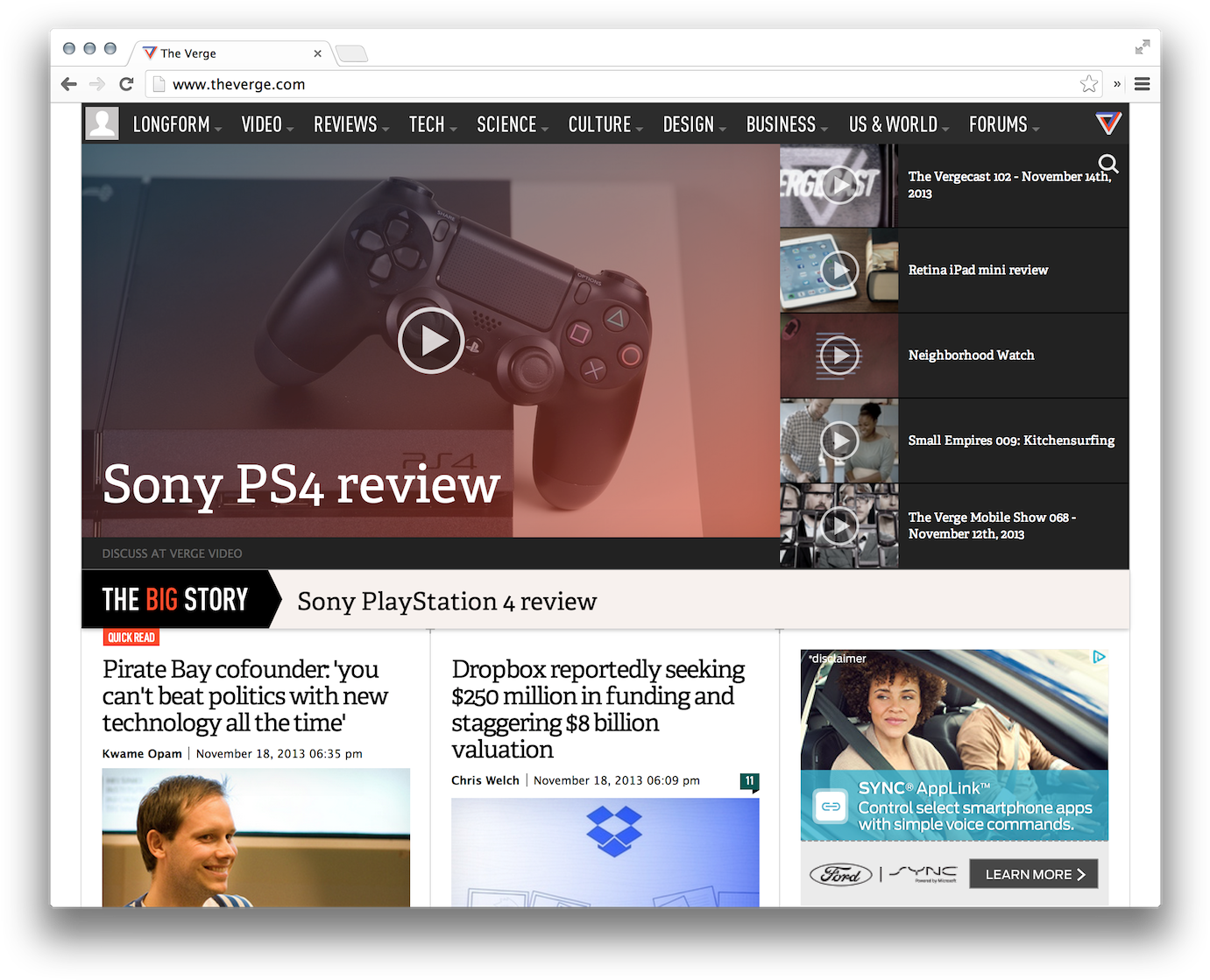Image resolution: width=1210 pixels, height=980 pixels.
Task: Enter fullscreen with the window expand arrows
Action: coord(1143,47)
